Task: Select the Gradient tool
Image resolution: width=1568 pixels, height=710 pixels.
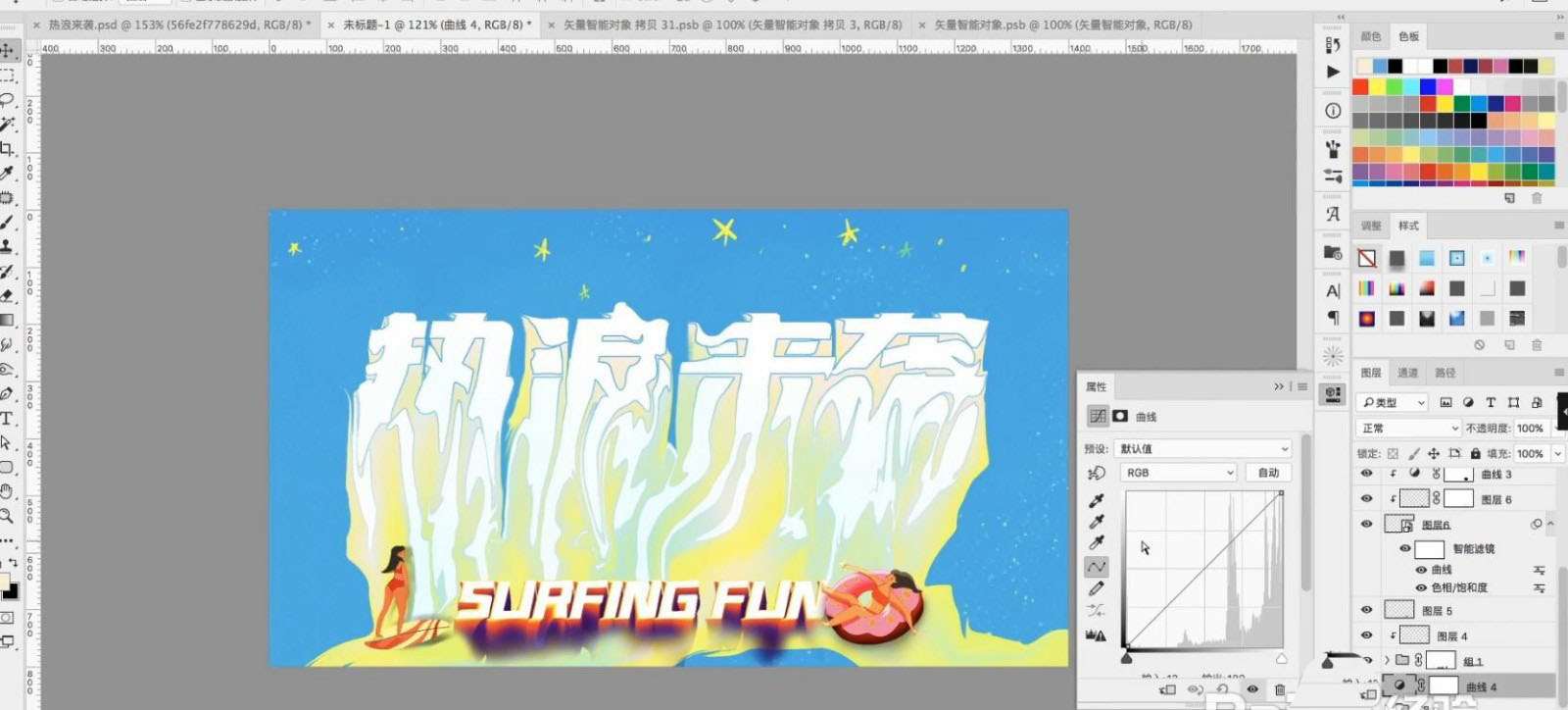Action: 7,320
